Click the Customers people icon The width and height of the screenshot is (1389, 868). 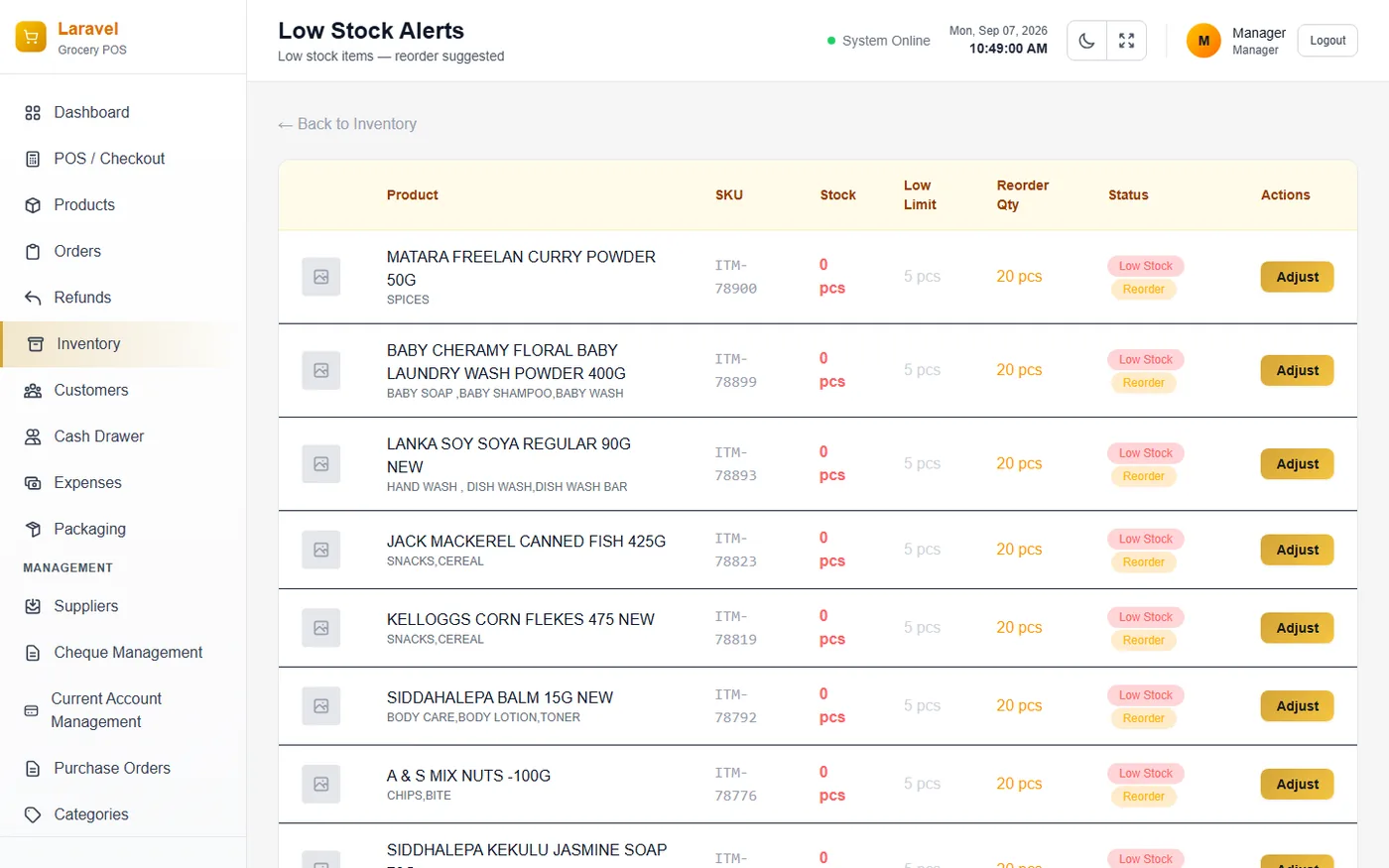[33, 391]
